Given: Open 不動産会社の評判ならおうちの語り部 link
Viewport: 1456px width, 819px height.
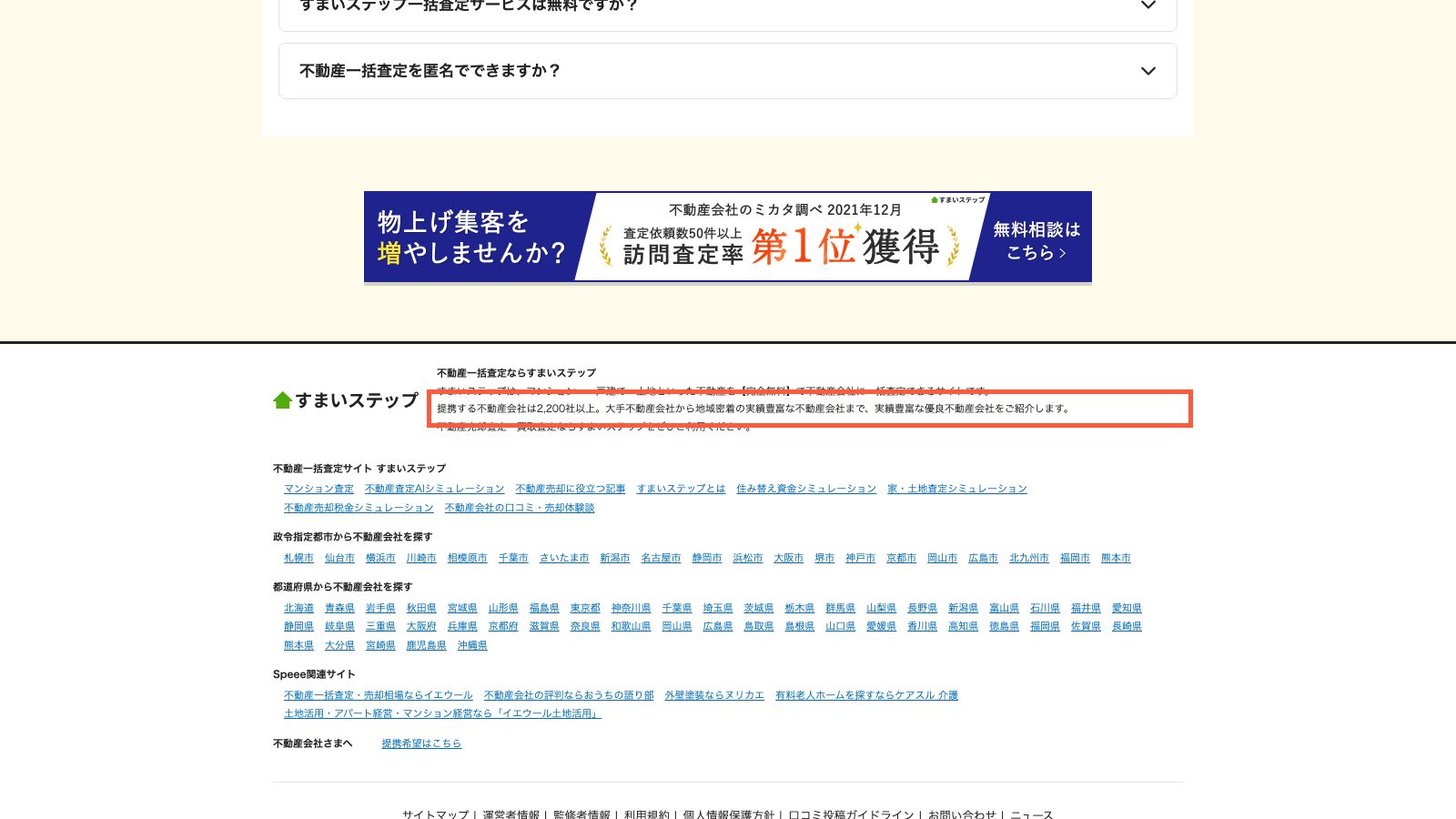Looking at the screenshot, I should point(569,695).
